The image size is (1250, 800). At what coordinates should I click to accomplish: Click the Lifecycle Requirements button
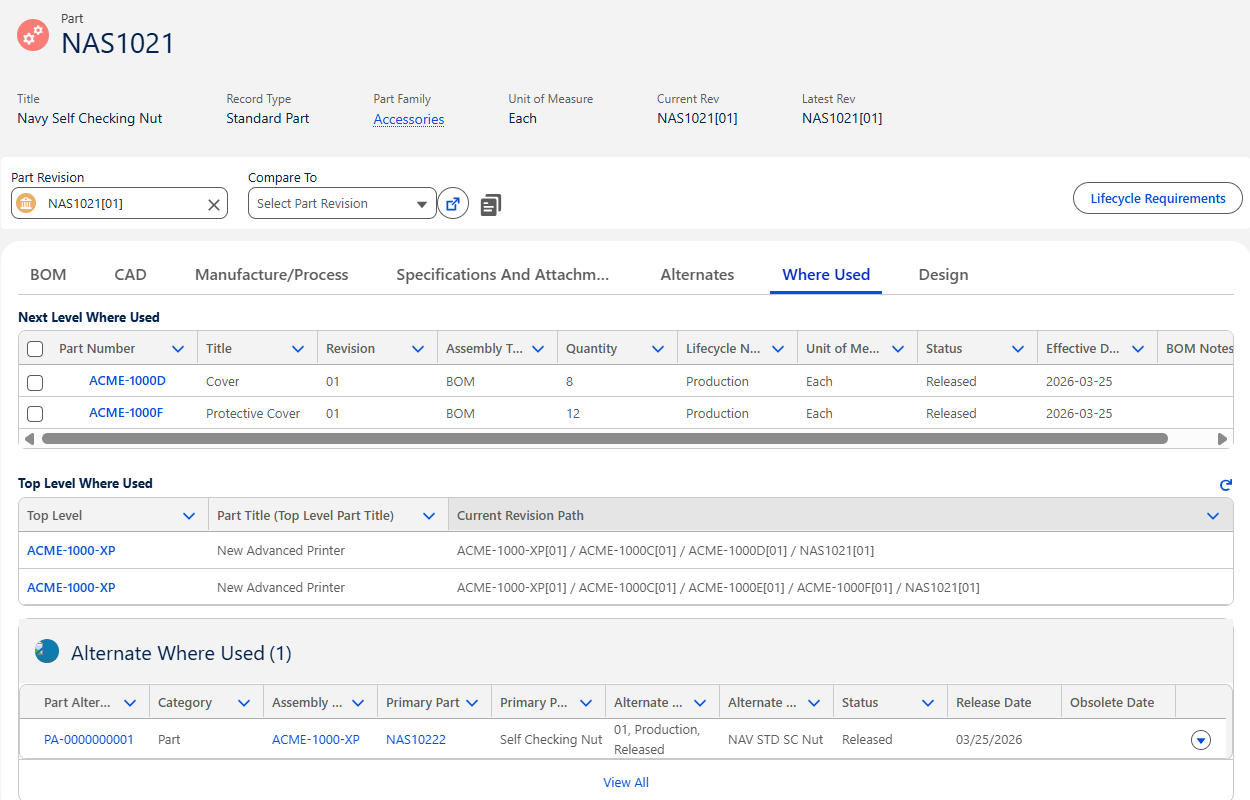1157,198
